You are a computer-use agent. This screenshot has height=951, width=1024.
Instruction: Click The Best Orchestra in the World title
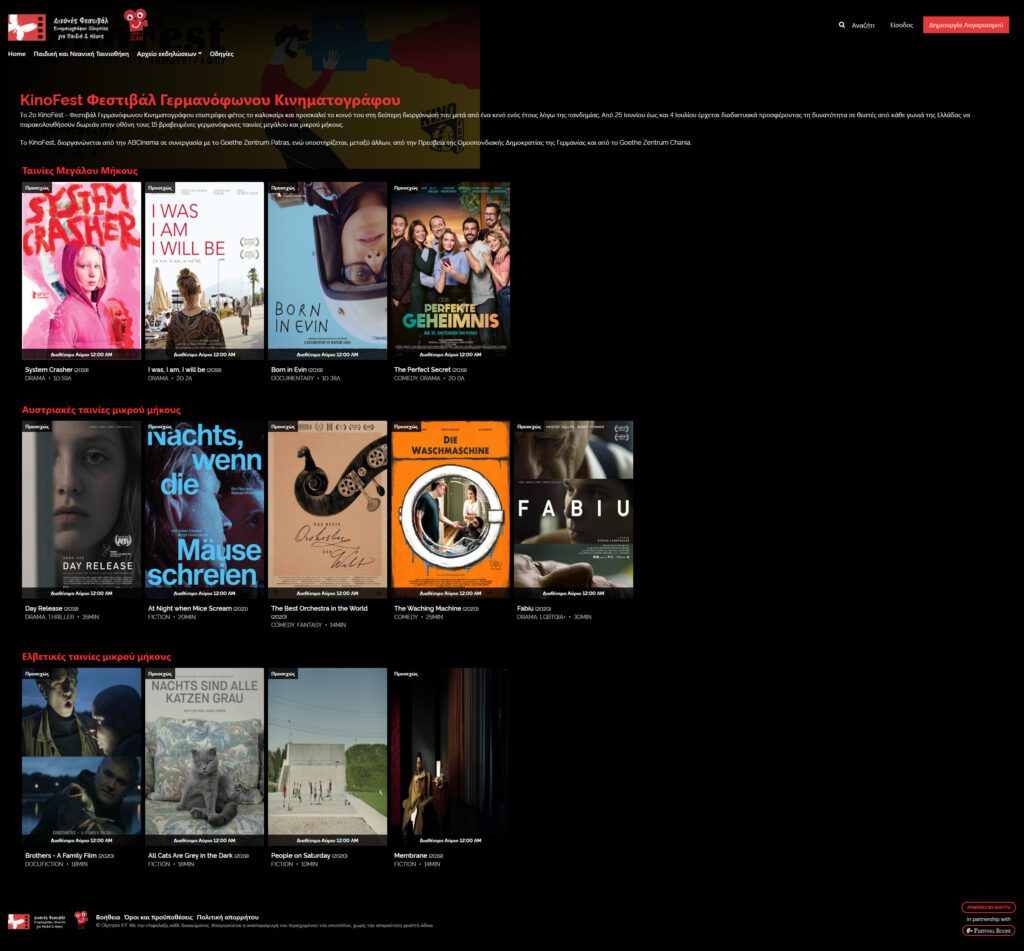point(319,608)
